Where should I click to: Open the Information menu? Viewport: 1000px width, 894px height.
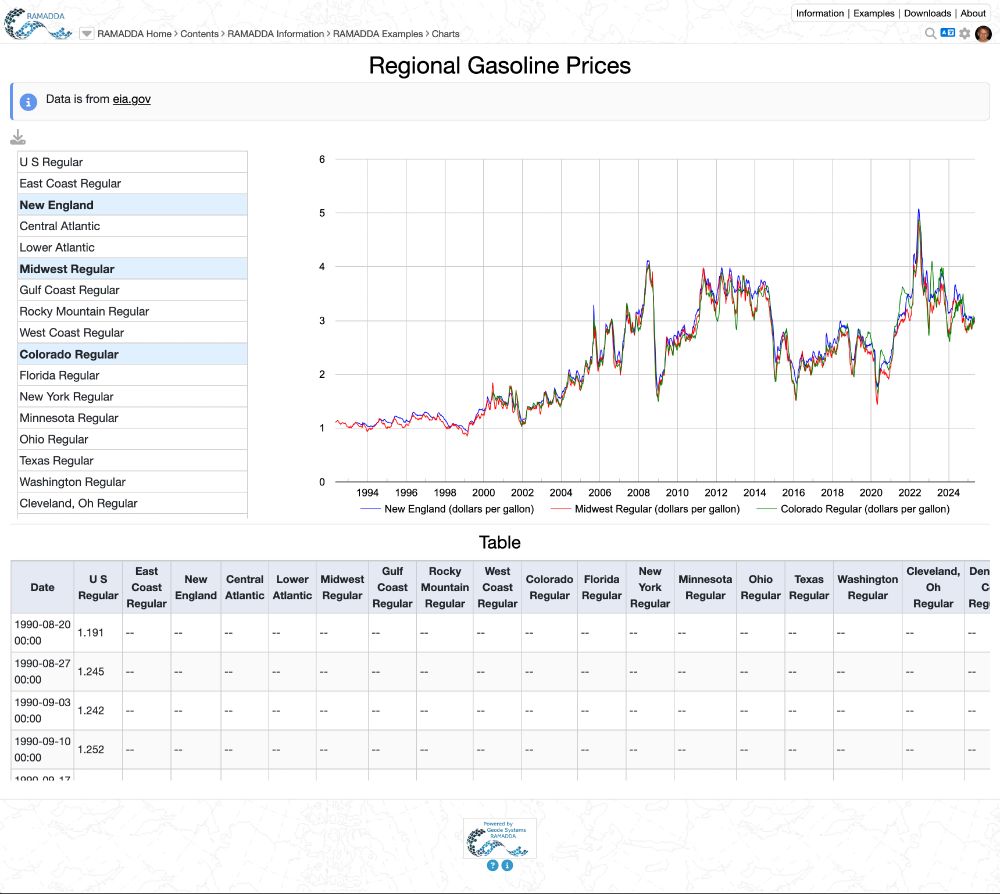coord(820,13)
